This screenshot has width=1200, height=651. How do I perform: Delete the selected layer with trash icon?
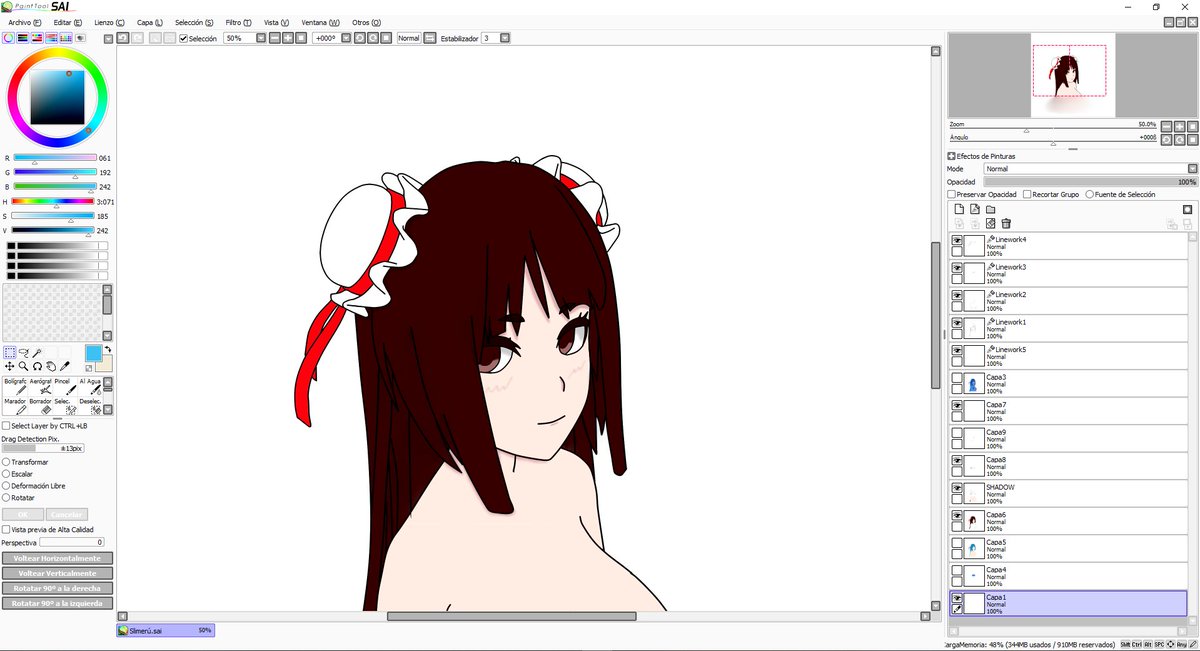(1006, 223)
